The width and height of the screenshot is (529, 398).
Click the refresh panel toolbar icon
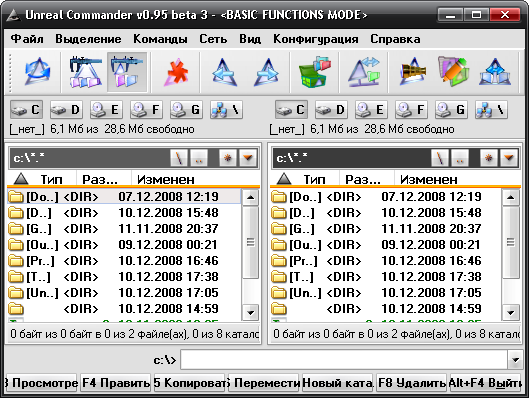[37, 72]
